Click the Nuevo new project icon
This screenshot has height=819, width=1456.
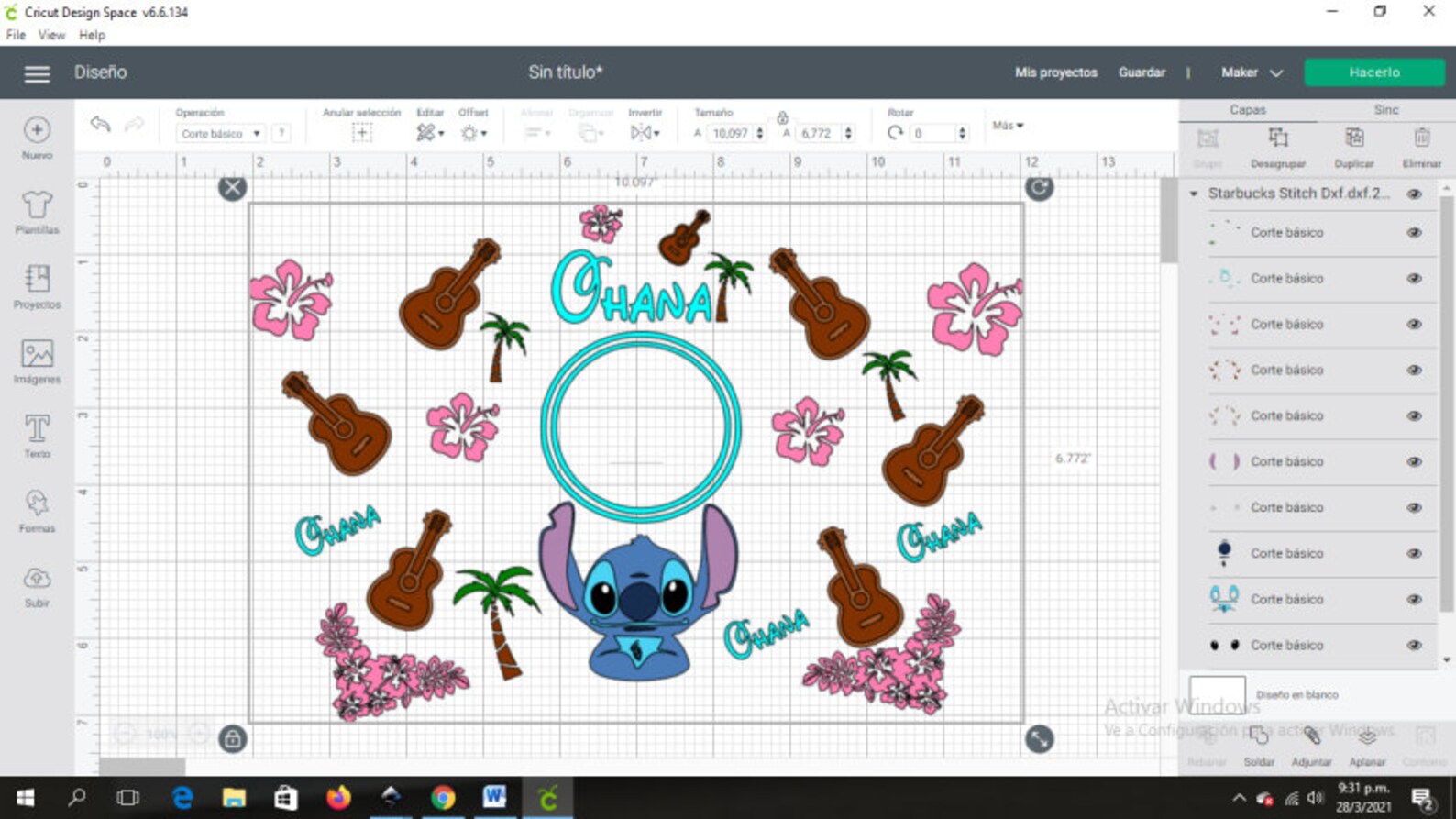point(37,130)
